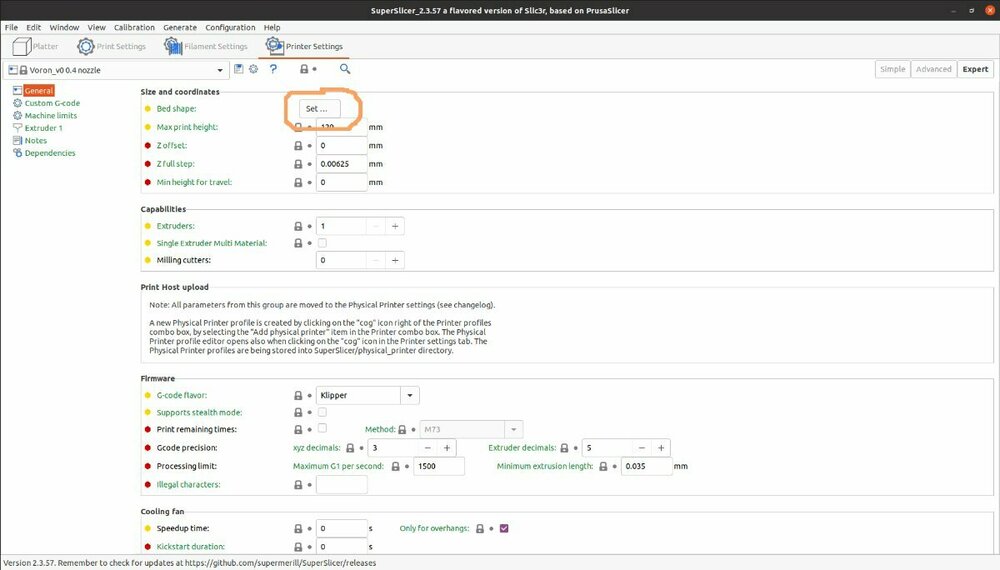Select Extruder 1 in the sidebar
The height and width of the screenshot is (570, 1000).
tap(43, 128)
